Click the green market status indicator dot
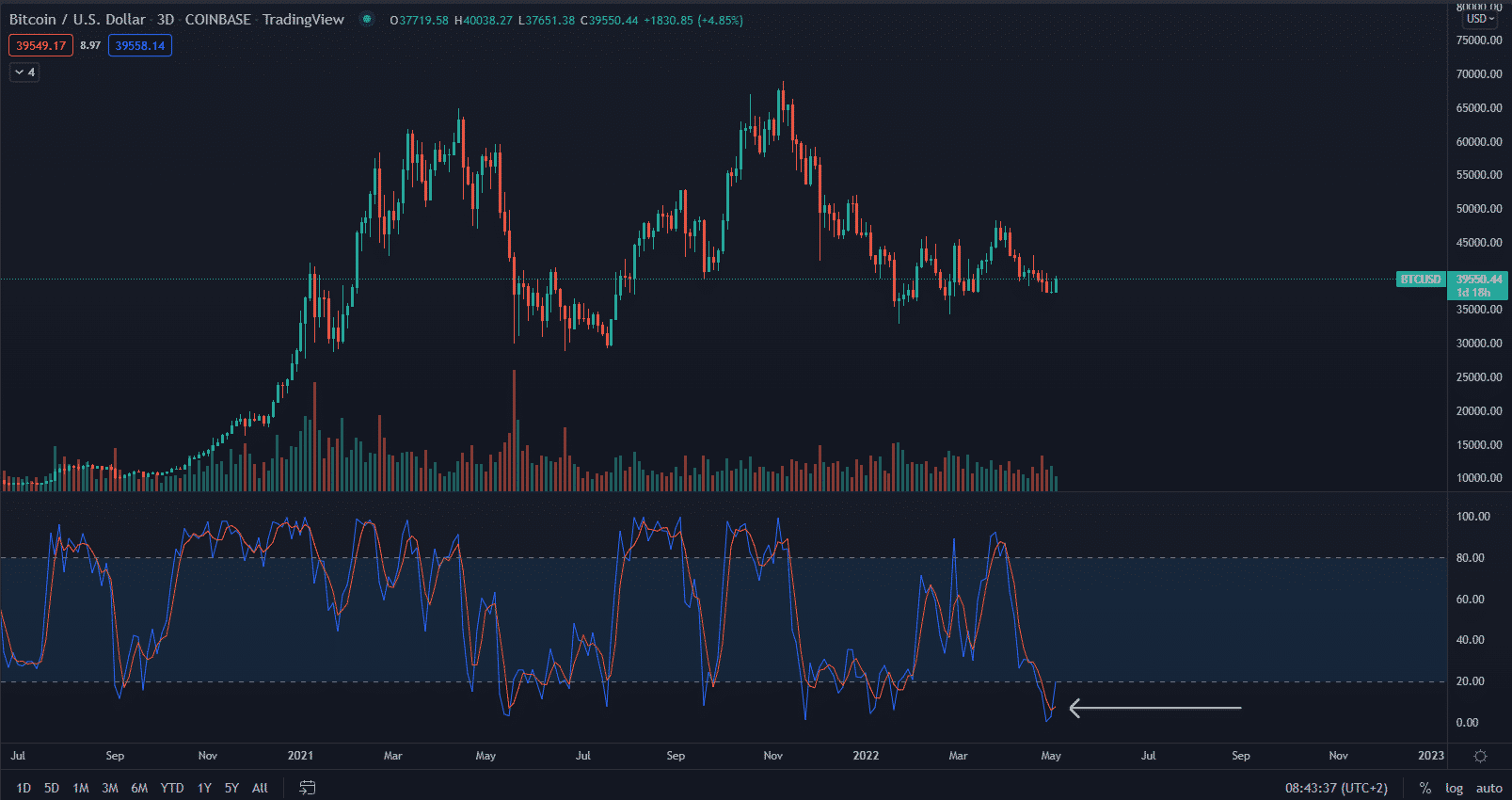The height and width of the screenshot is (800, 1512). point(367,20)
